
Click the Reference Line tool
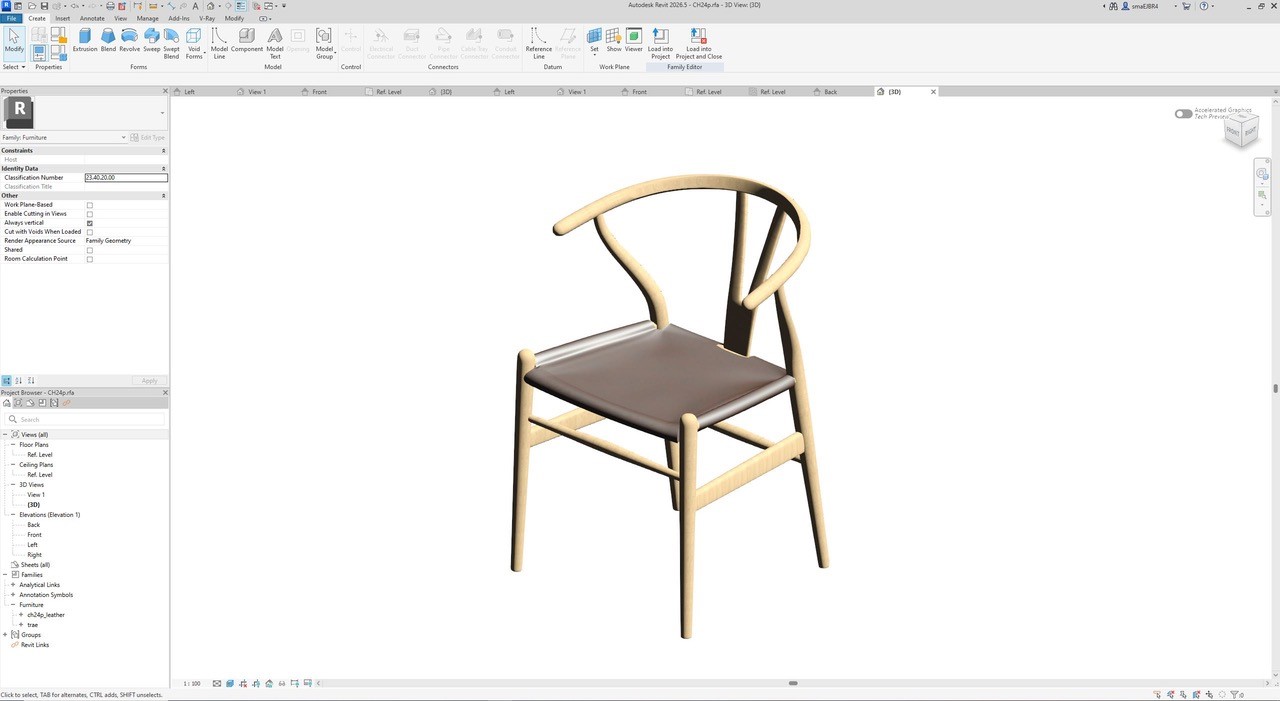(x=538, y=44)
